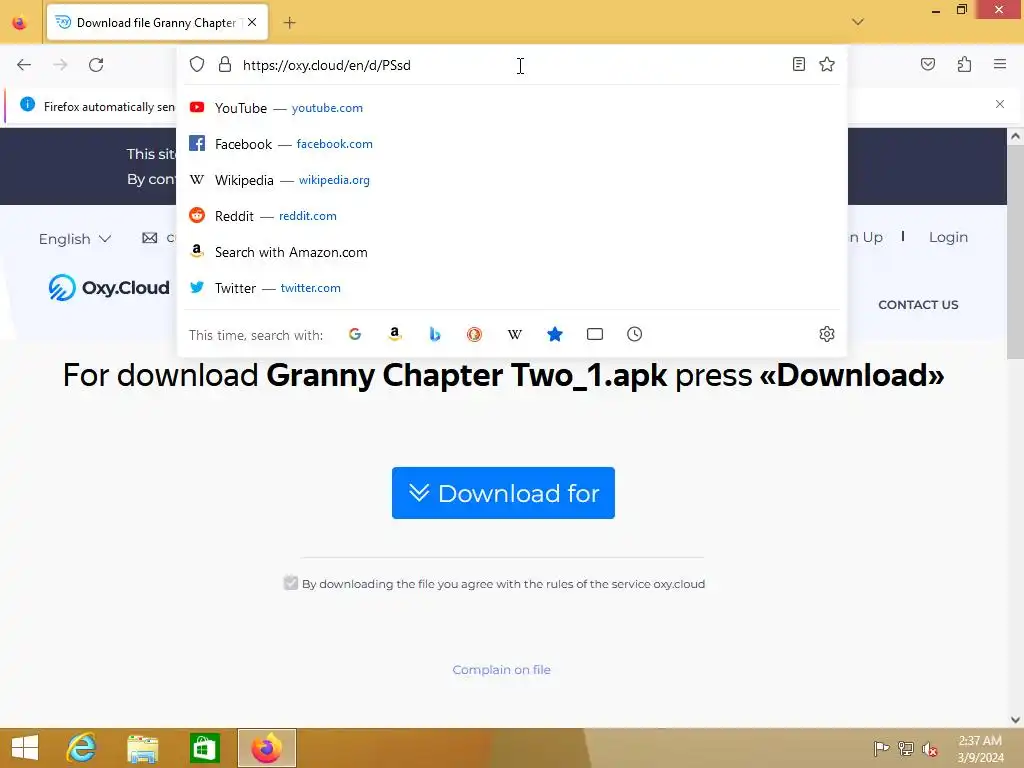The image size is (1024, 768).
Task: Click the Login link
Action: [x=948, y=237]
